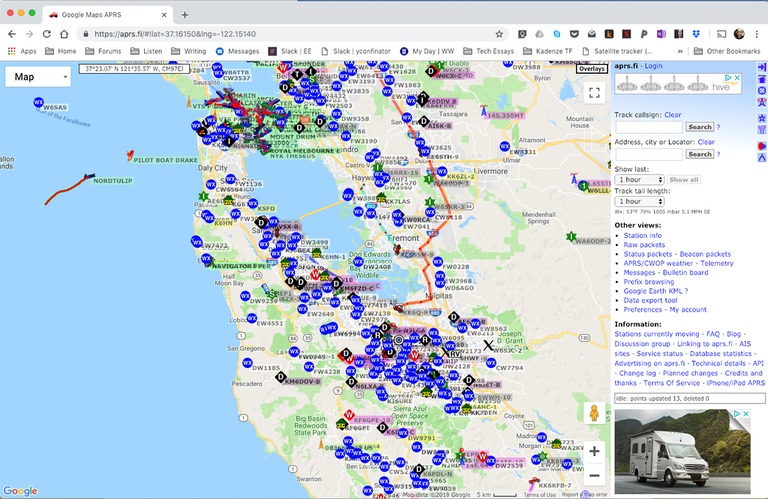
Task: Click the Address, city or Locator input field
Action: [x=648, y=154]
